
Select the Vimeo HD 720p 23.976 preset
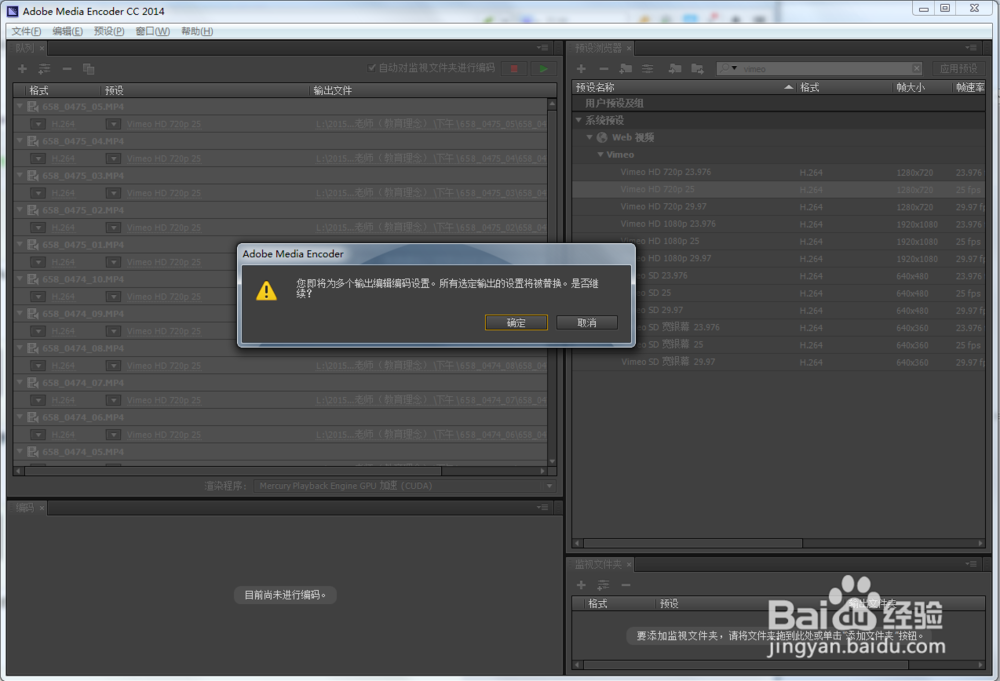click(x=665, y=172)
